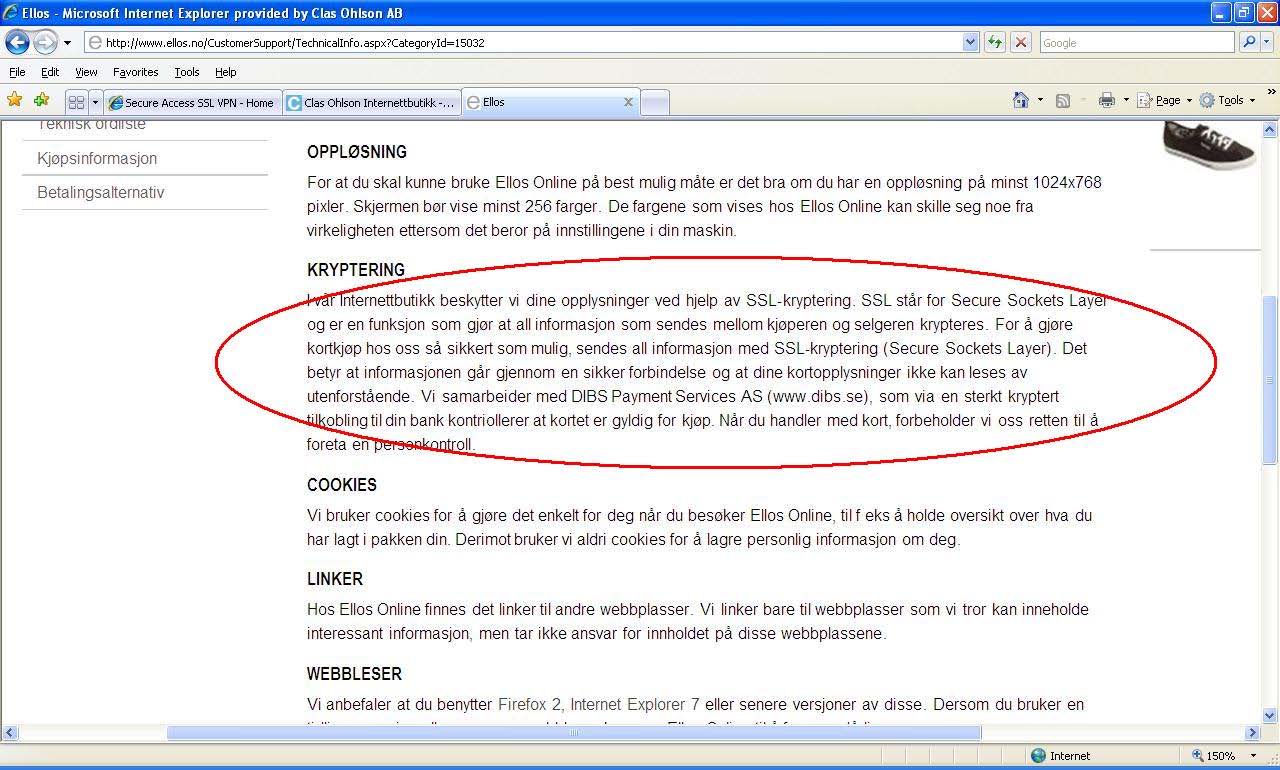Grab the vertical scrollbar thumb
1280x770 pixels.
[x=1270, y=379]
